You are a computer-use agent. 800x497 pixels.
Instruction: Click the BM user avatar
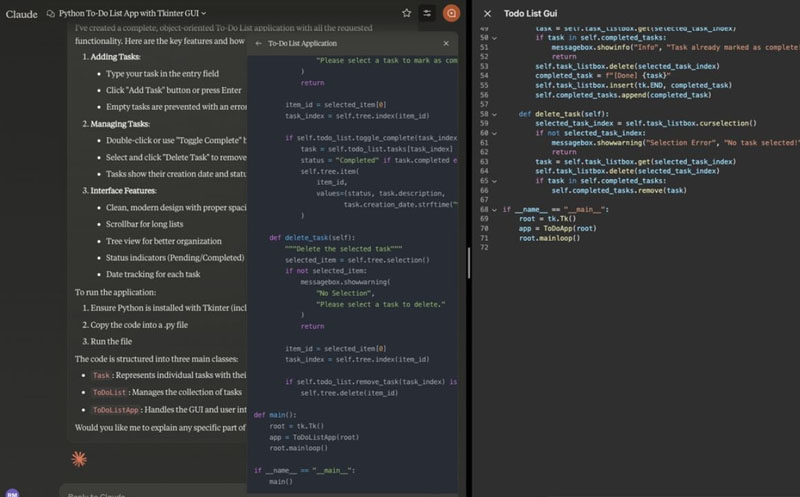pos(12,493)
